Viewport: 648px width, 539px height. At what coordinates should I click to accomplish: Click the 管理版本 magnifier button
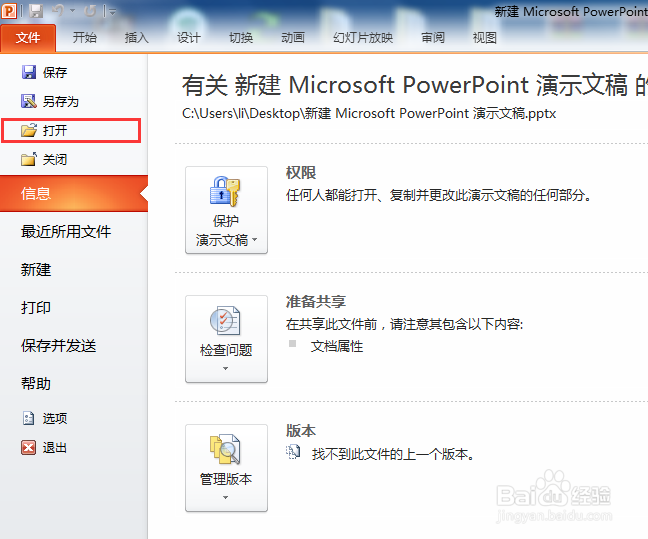(226, 468)
